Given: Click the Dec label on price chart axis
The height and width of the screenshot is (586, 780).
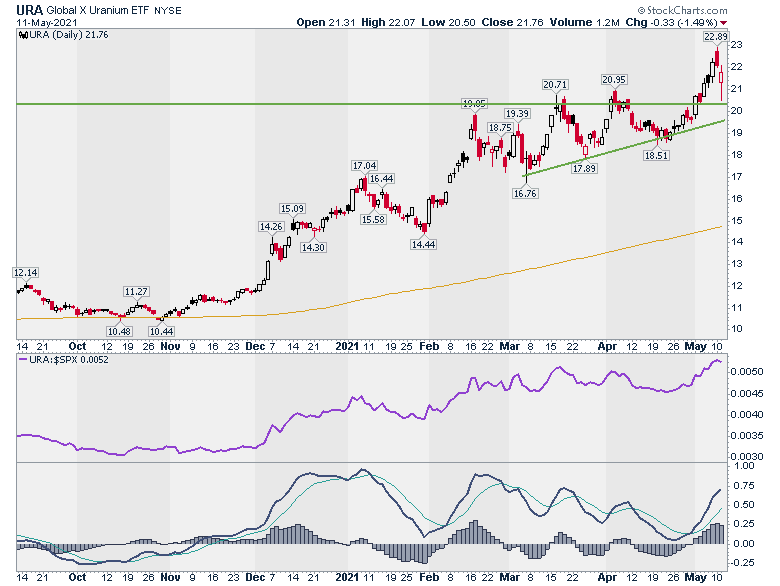Looking at the screenshot, I should click(255, 346).
